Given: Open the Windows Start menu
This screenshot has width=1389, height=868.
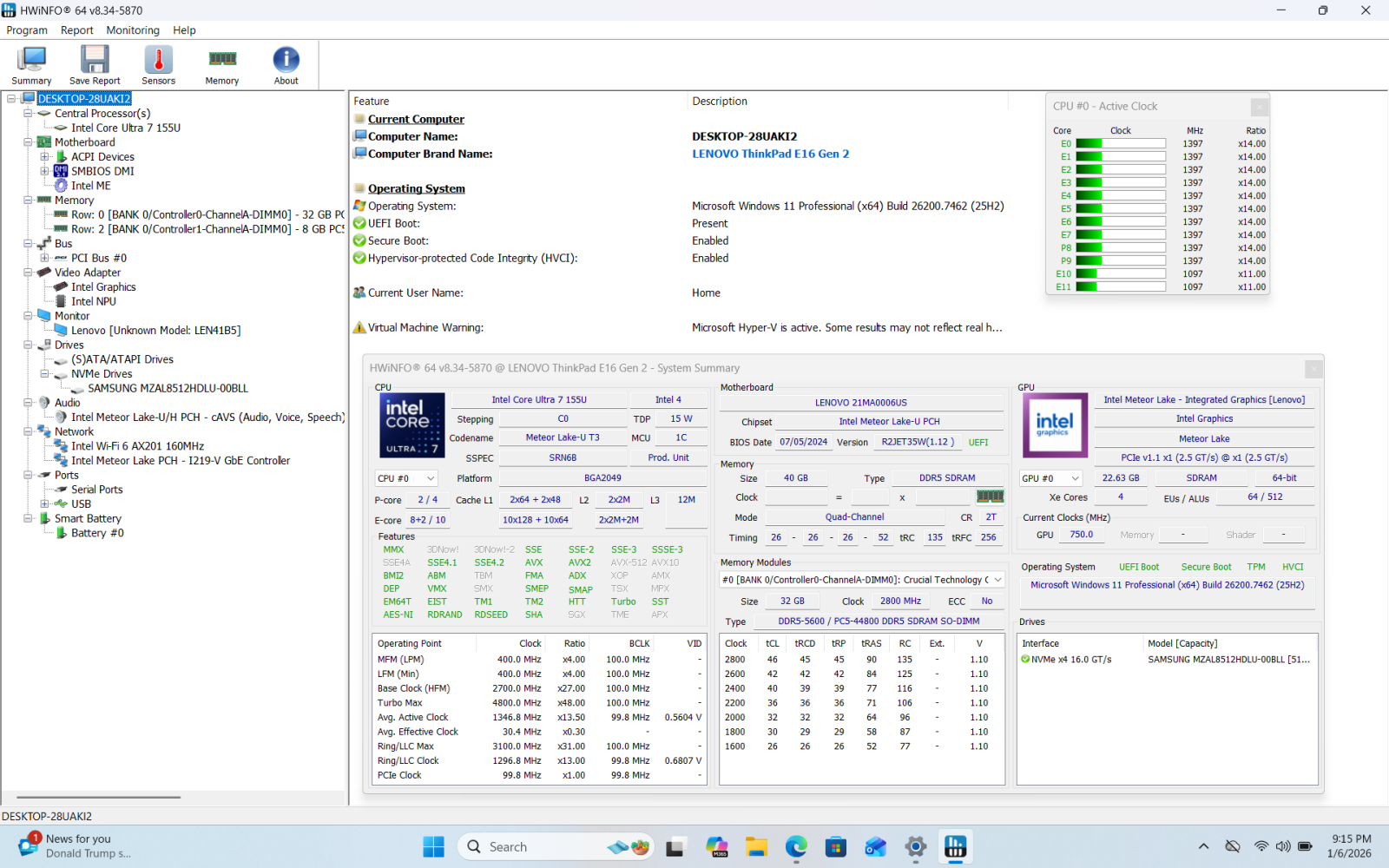Looking at the screenshot, I should 433,846.
